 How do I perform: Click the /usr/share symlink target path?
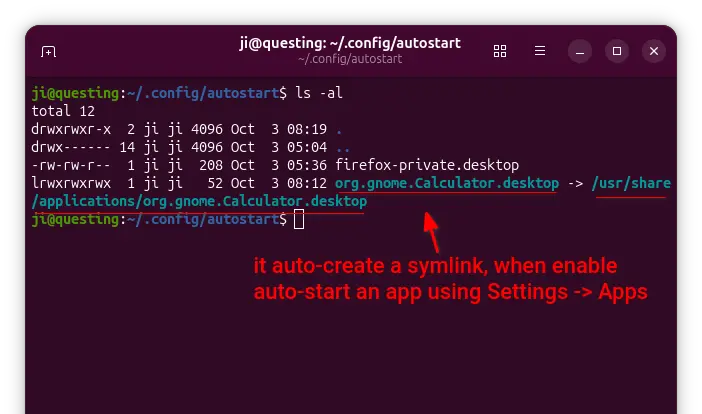[631, 183]
